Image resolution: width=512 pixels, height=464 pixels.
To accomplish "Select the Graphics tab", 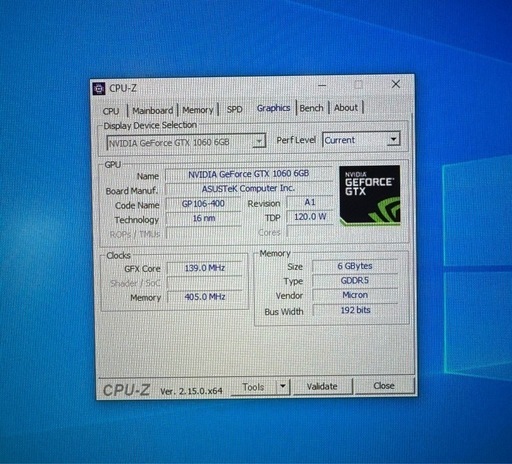I will tap(273, 108).
